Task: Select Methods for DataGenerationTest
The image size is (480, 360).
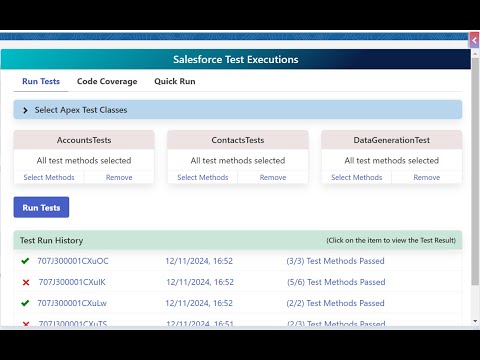Action: tap(357, 177)
